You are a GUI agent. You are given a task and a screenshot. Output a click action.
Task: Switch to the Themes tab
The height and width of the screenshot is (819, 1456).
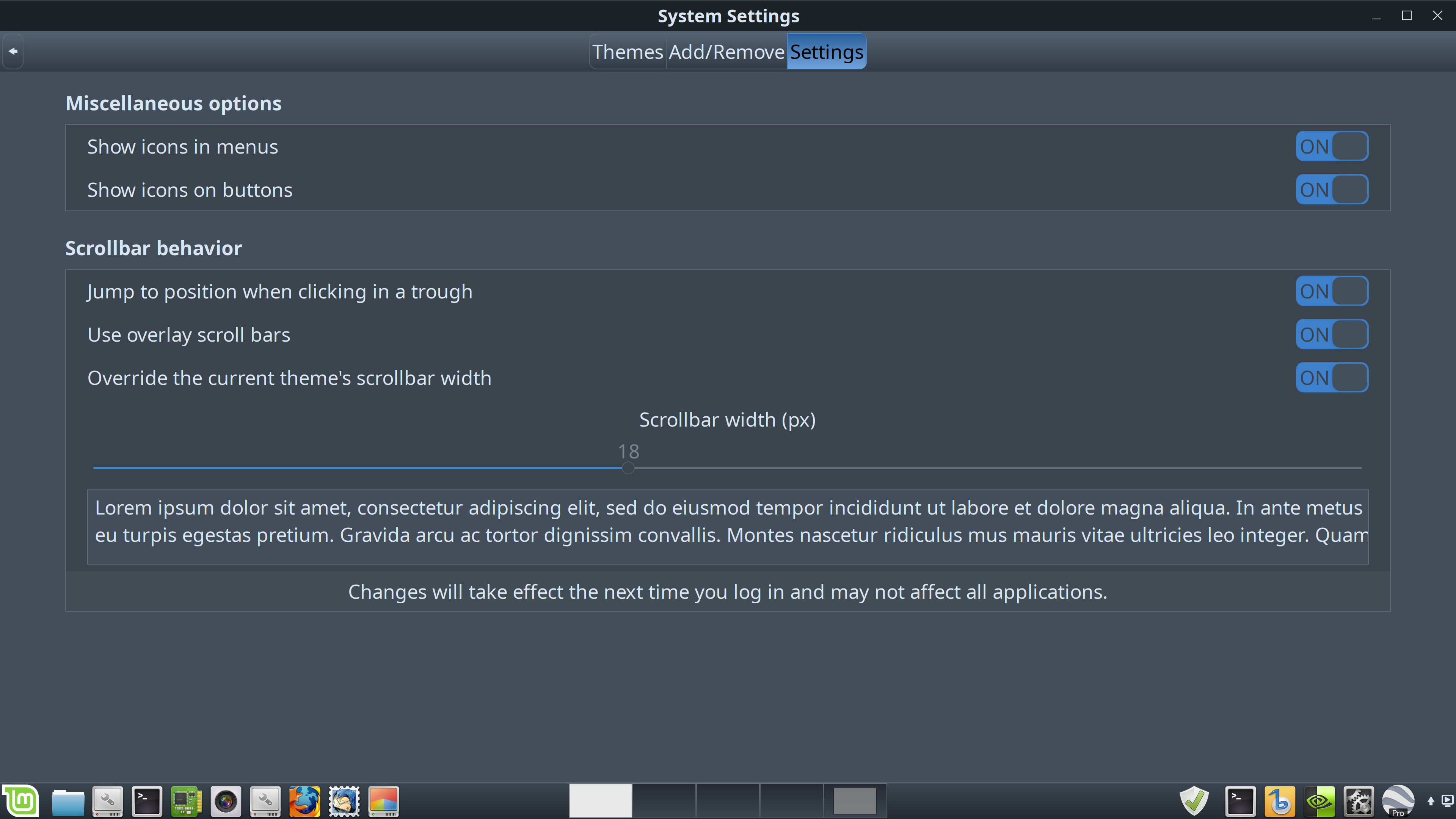628,52
